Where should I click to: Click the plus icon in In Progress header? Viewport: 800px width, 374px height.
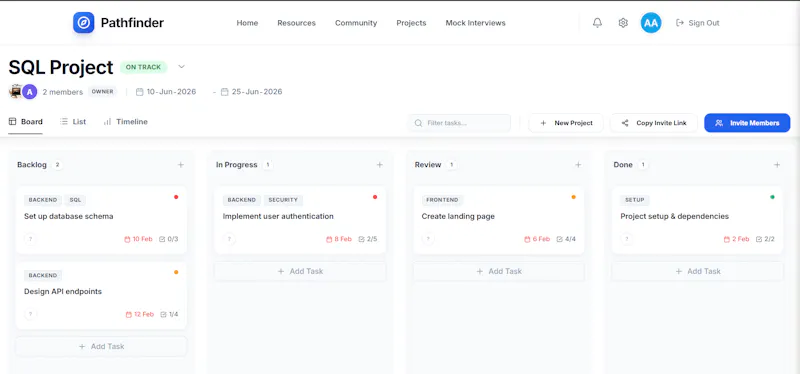point(380,165)
